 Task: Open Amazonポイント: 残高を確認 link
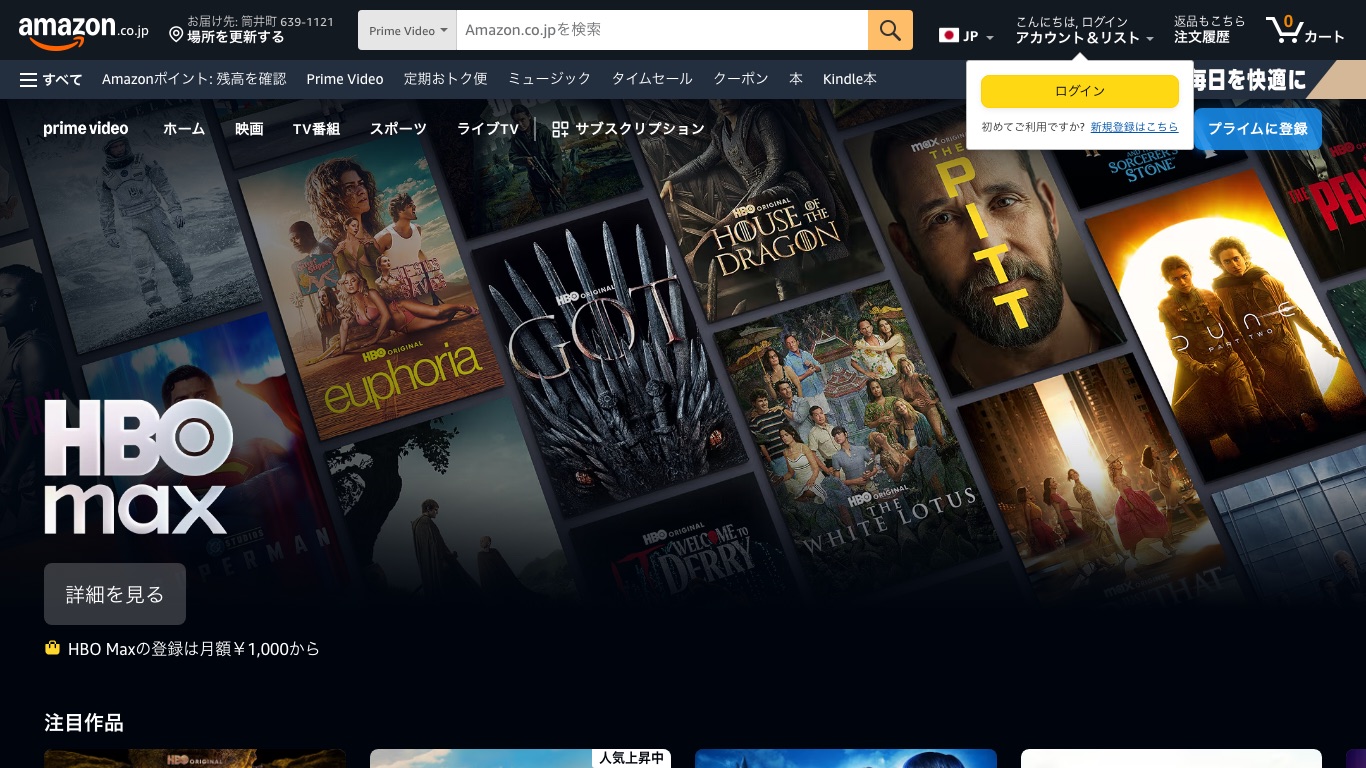point(194,79)
